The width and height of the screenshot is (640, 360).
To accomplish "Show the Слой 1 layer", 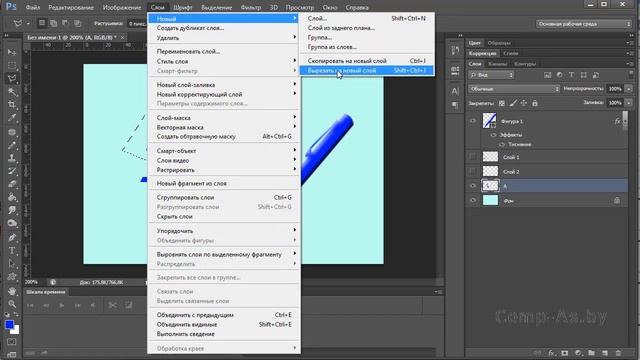I will 473,157.
